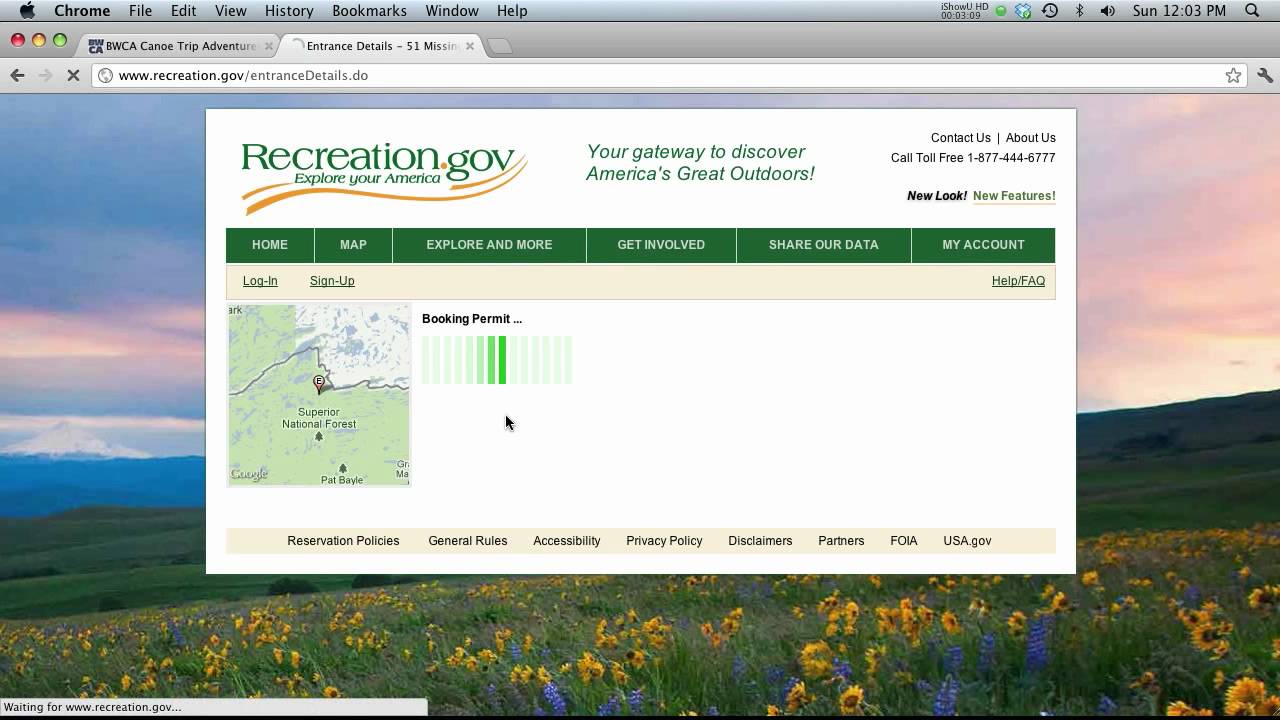Viewport: 1280px width, 720px height.
Task: Open the Help/FAQ link
Action: (1018, 281)
